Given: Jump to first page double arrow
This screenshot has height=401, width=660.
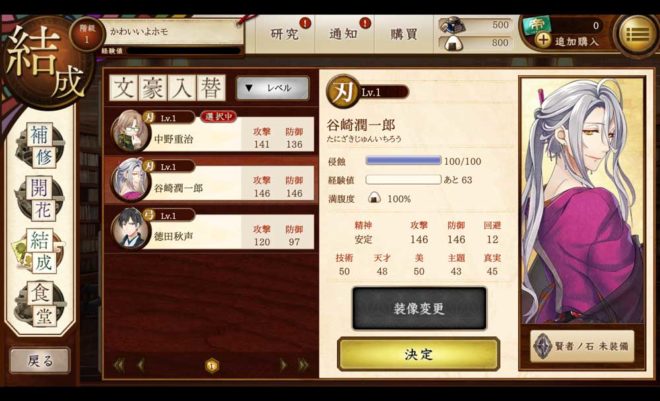Looking at the screenshot, I should pyautogui.click(x=119, y=365).
